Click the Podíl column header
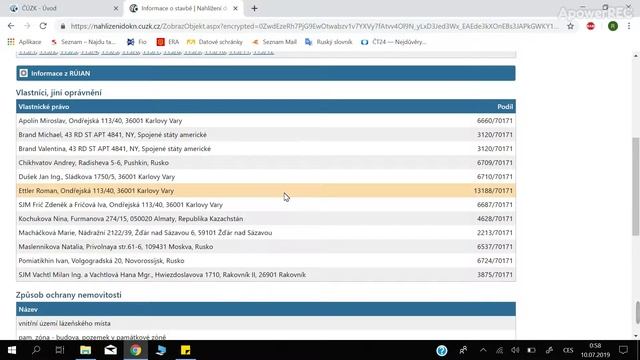640x360 pixels. click(x=505, y=107)
